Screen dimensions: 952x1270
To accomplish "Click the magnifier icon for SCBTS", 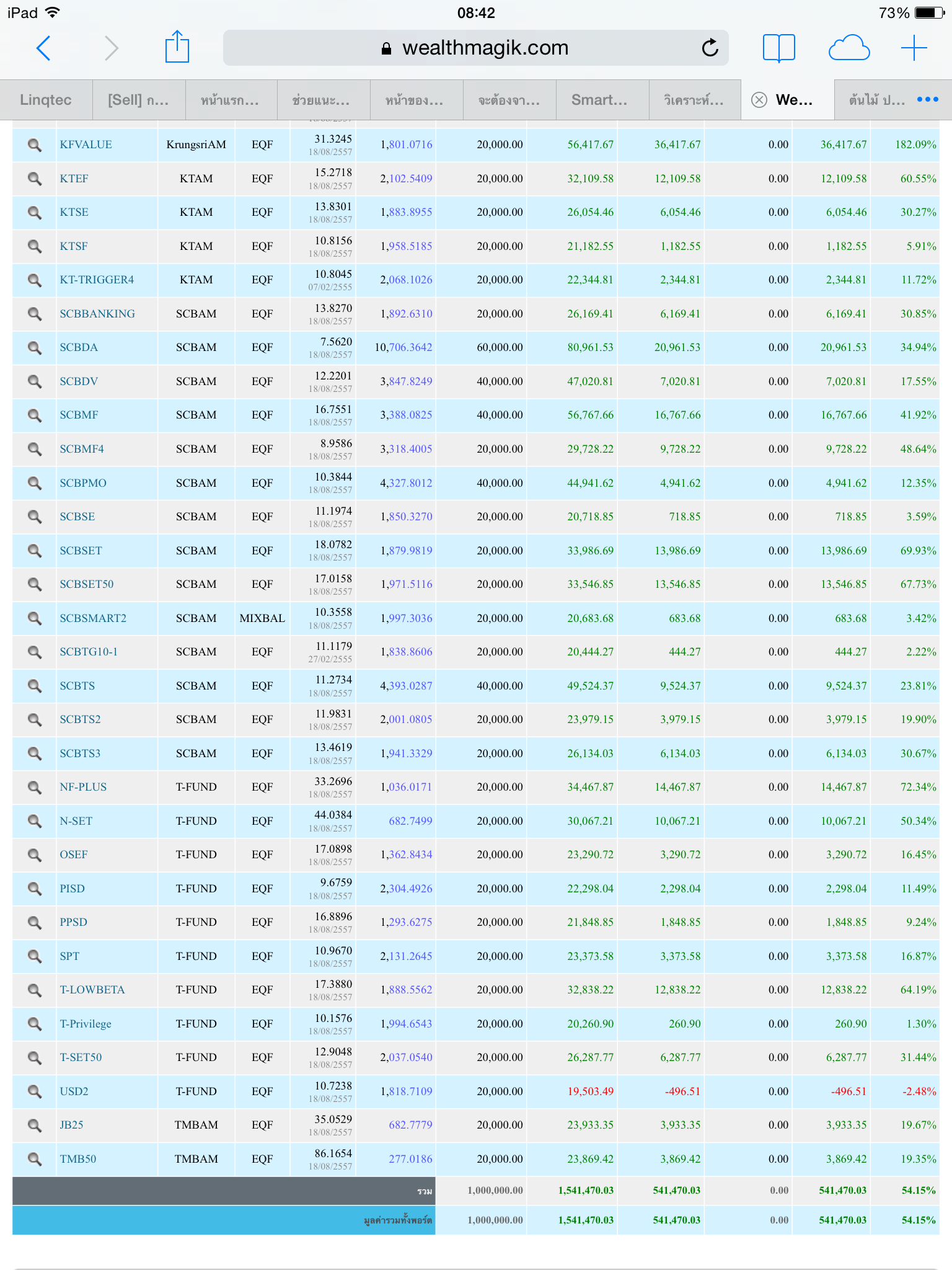I will pyautogui.click(x=35, y=686).
